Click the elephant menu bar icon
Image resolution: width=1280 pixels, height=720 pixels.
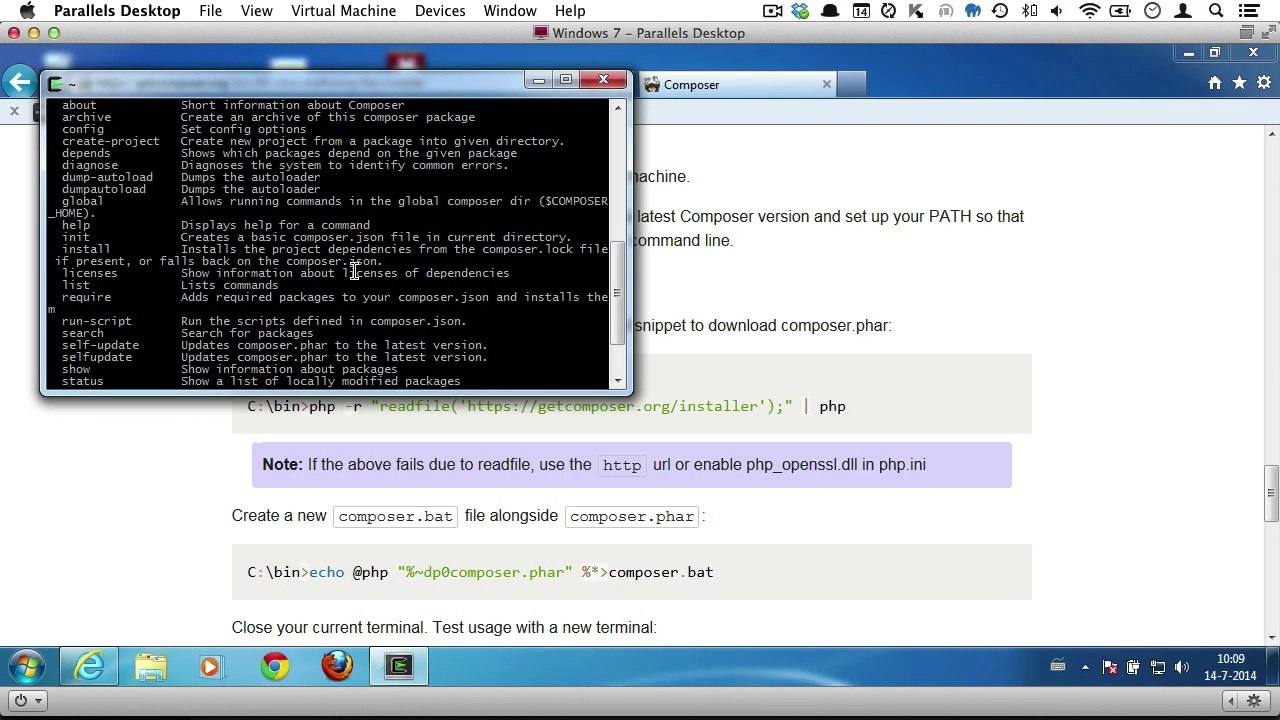click(x=972, y=11)
